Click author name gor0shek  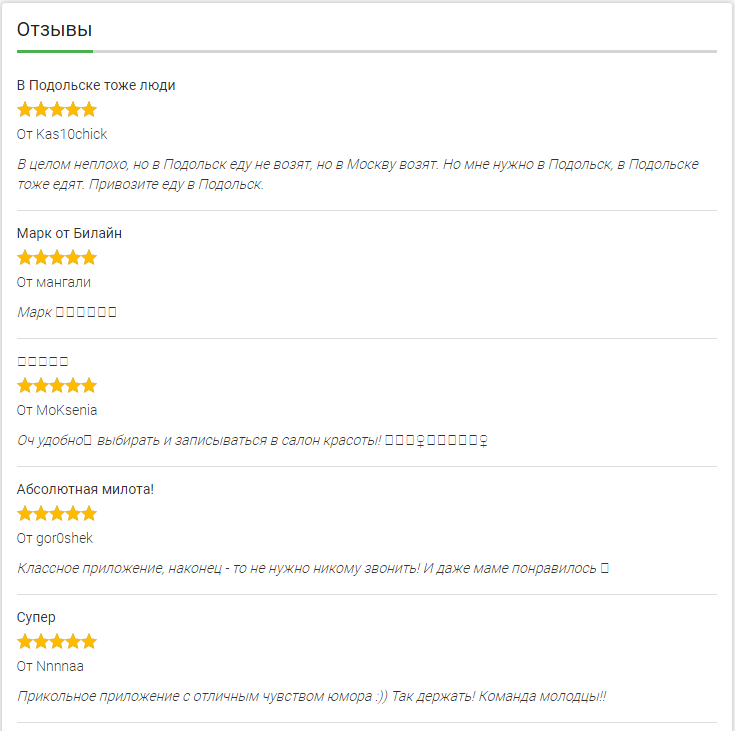65,538
